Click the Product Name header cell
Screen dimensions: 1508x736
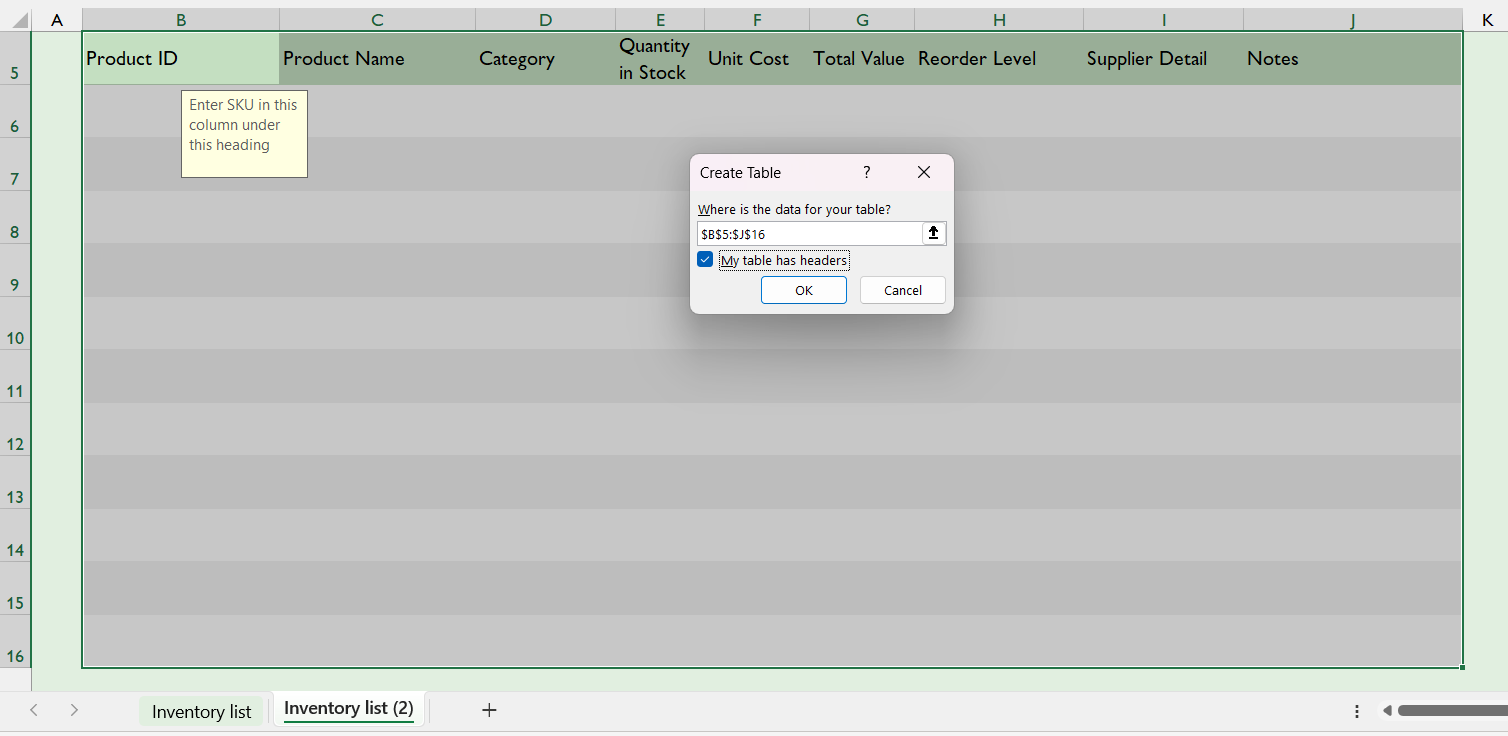(x=377, y=58)
